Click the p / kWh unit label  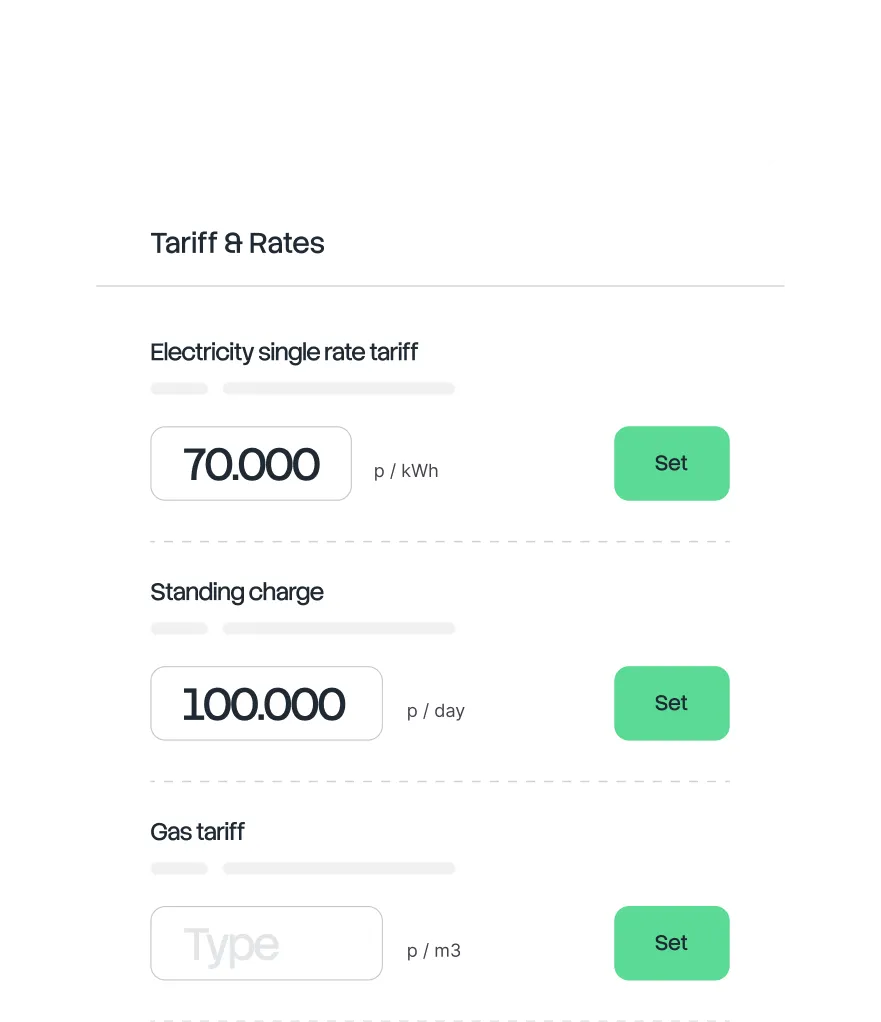tap(406, 470)
